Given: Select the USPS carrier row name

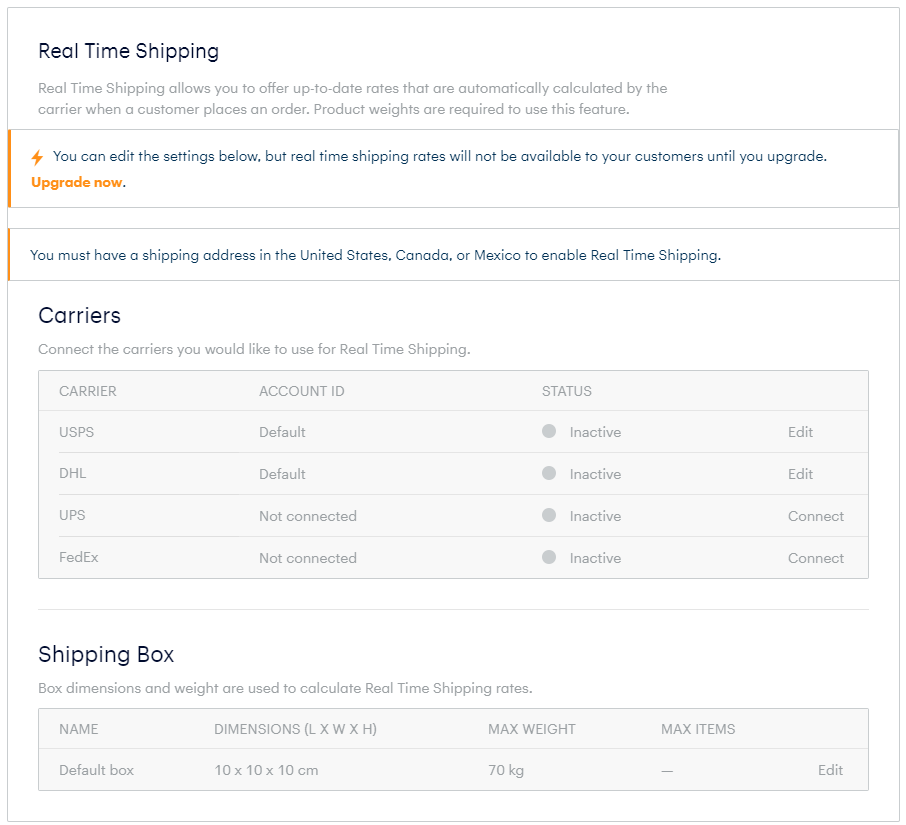Looking at the screenshot, I should (76, 432).
